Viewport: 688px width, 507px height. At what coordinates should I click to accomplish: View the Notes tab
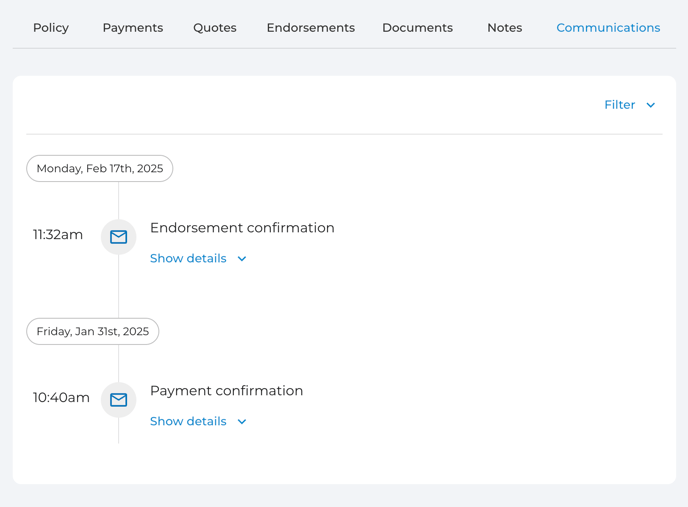point(505,28)
